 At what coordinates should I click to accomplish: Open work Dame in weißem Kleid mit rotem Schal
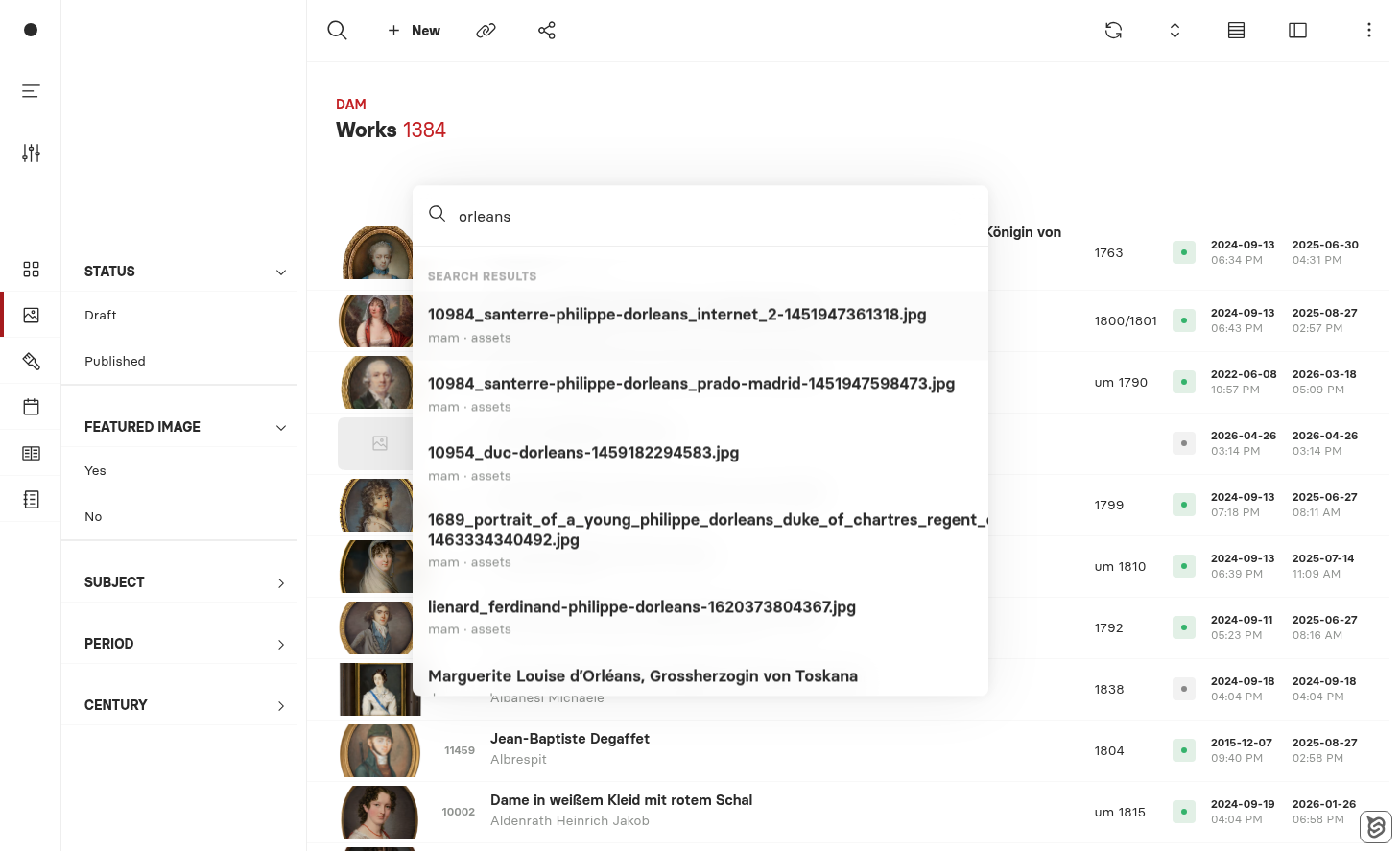click(621, 800)
